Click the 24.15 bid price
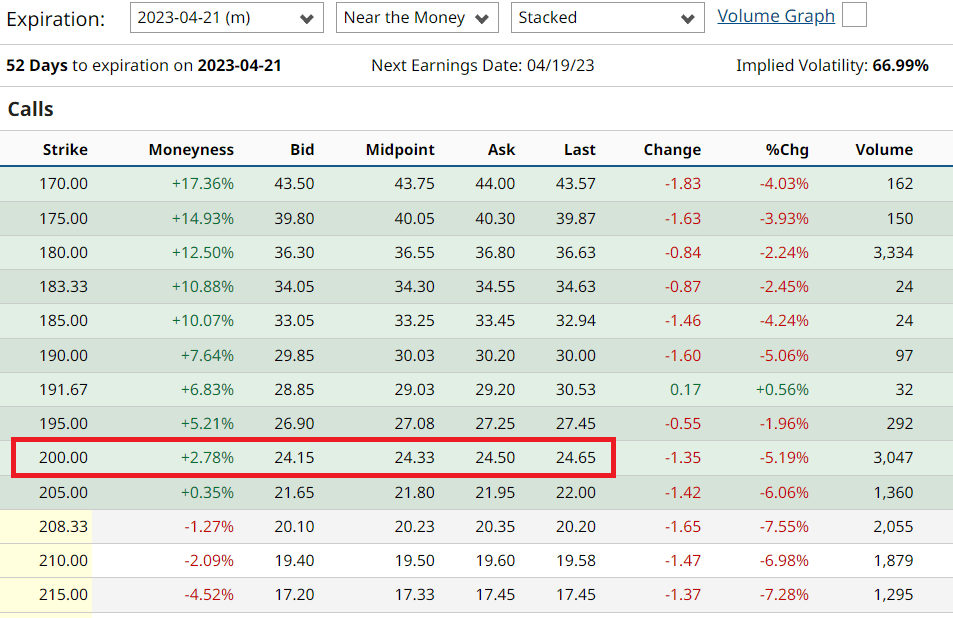The height and width of the screenshot is (618, 953). 294,458
